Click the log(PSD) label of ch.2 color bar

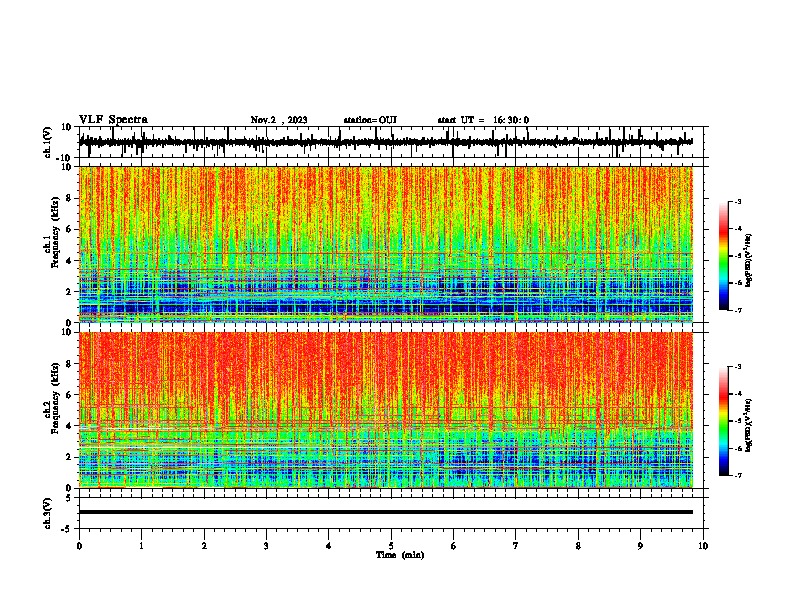point(749,426)
